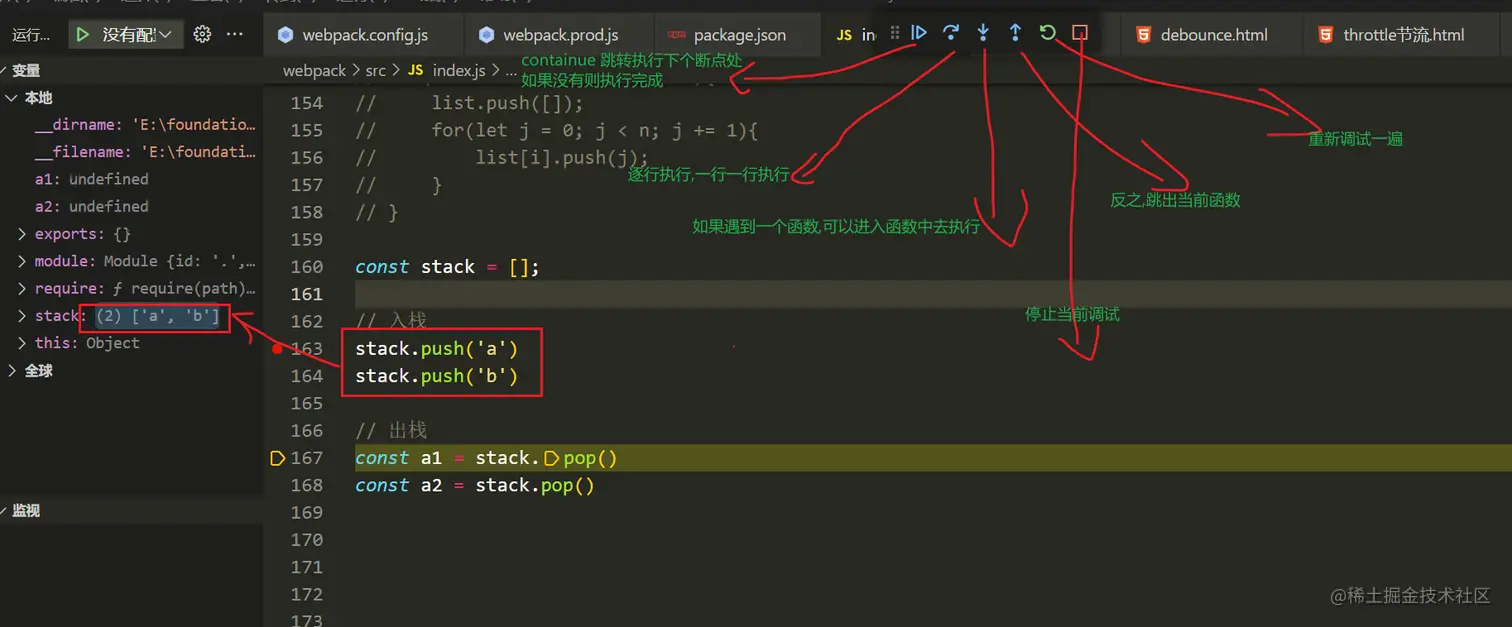Click the inline breakpoint marker before pop()
This screenshot has width=1512, height=627.
coord(551,458)
